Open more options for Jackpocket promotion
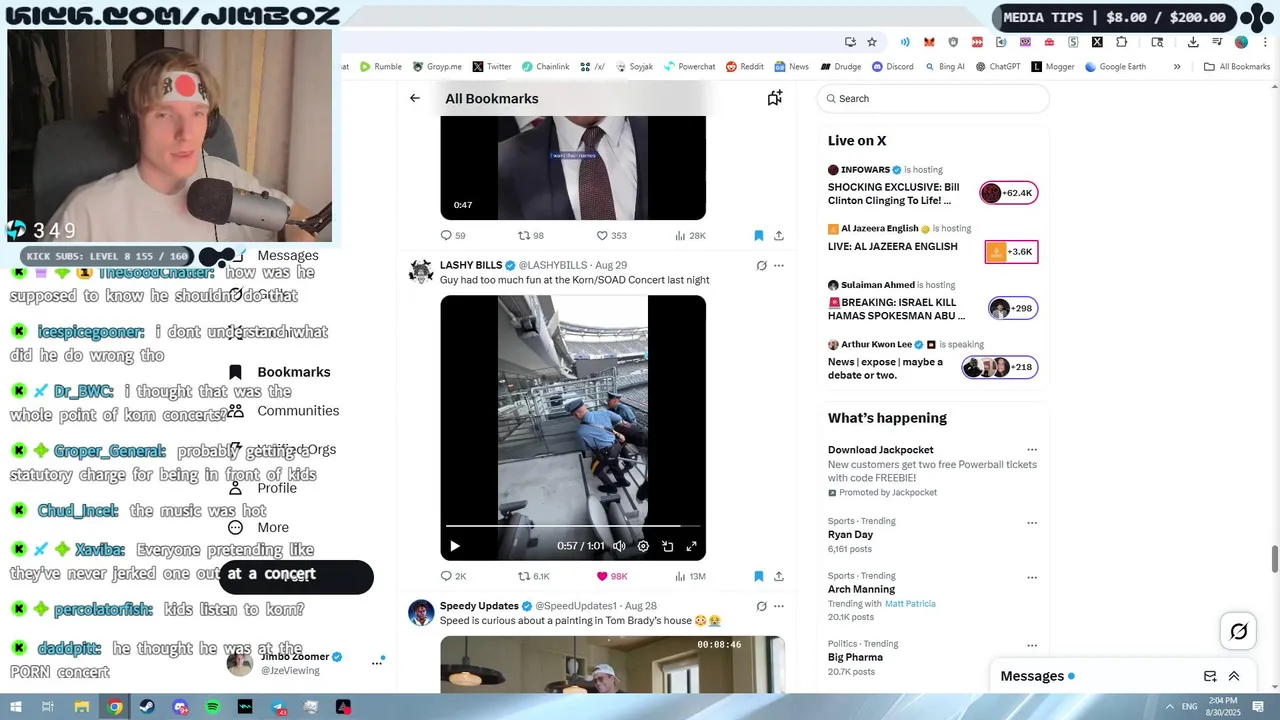The image size is (1280, 720). tap(1032, 450)
